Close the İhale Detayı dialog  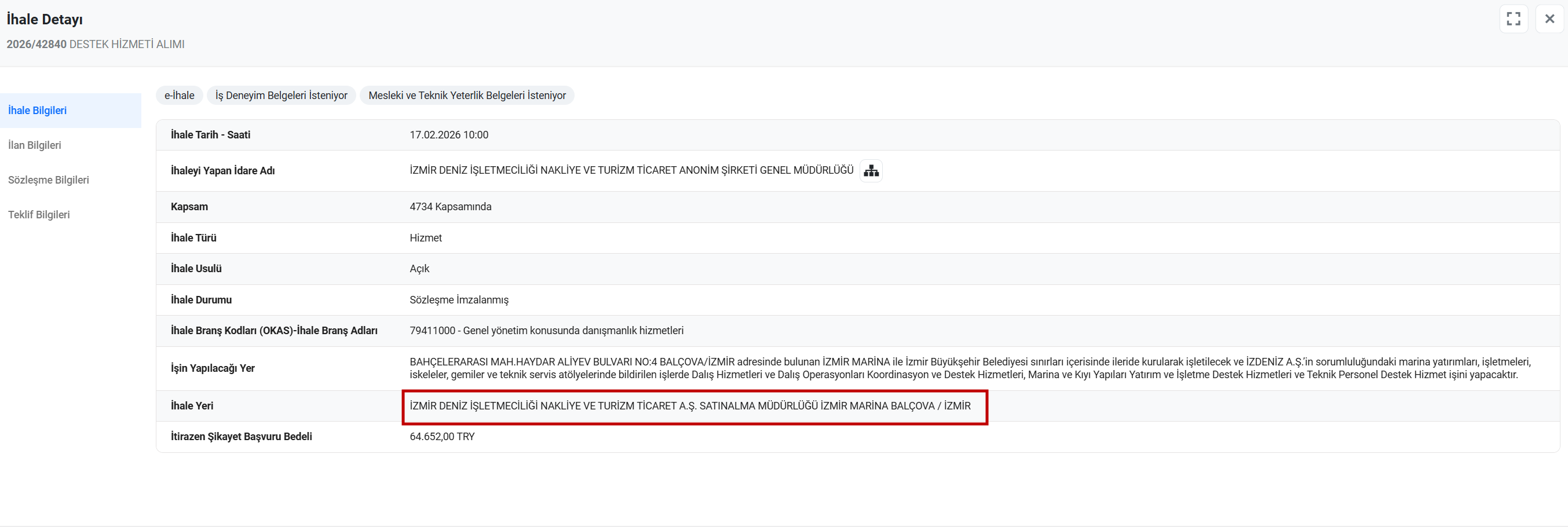1549,19
